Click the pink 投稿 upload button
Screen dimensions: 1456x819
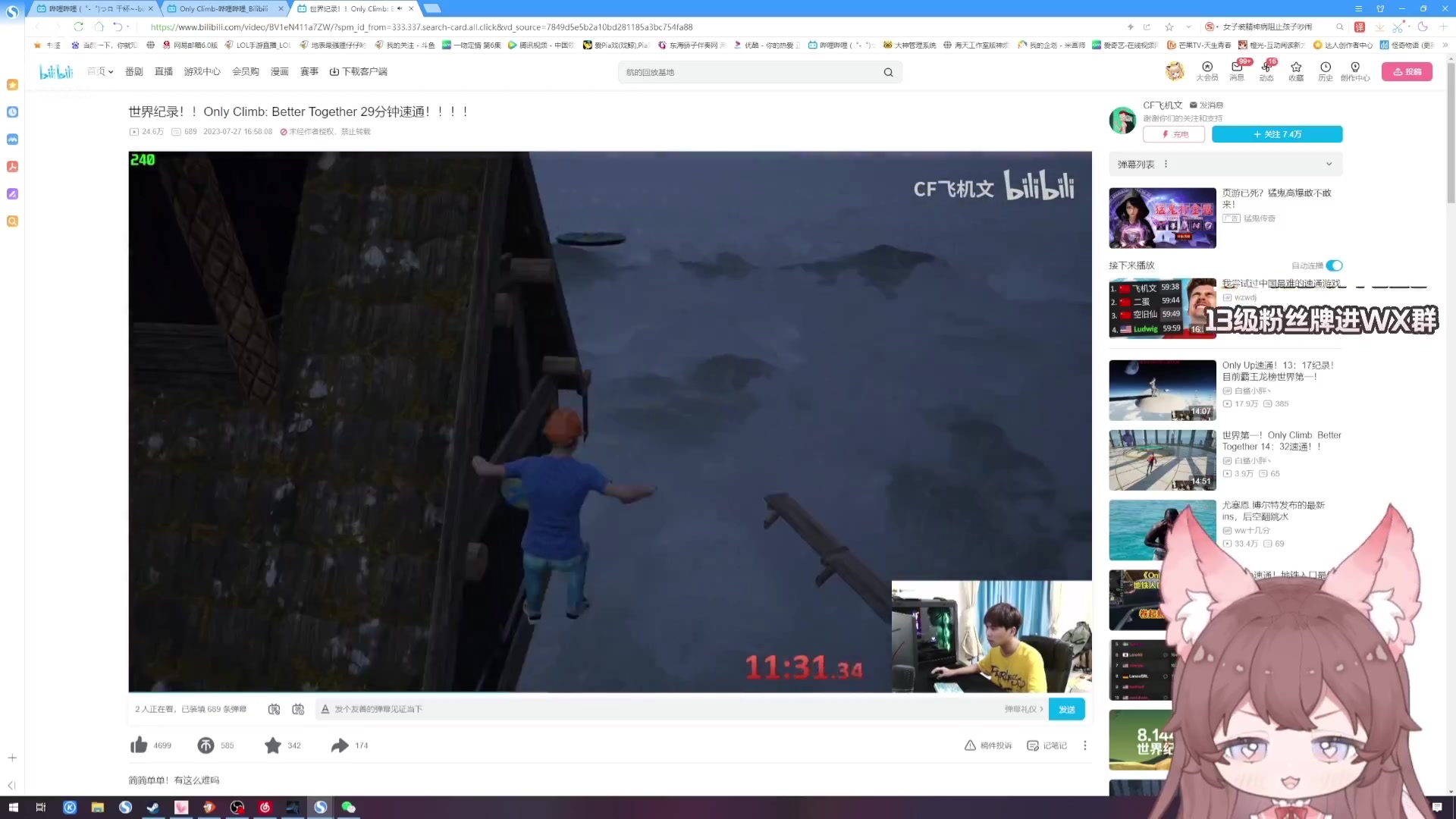pyautogui.click(x=1407, y=71)
